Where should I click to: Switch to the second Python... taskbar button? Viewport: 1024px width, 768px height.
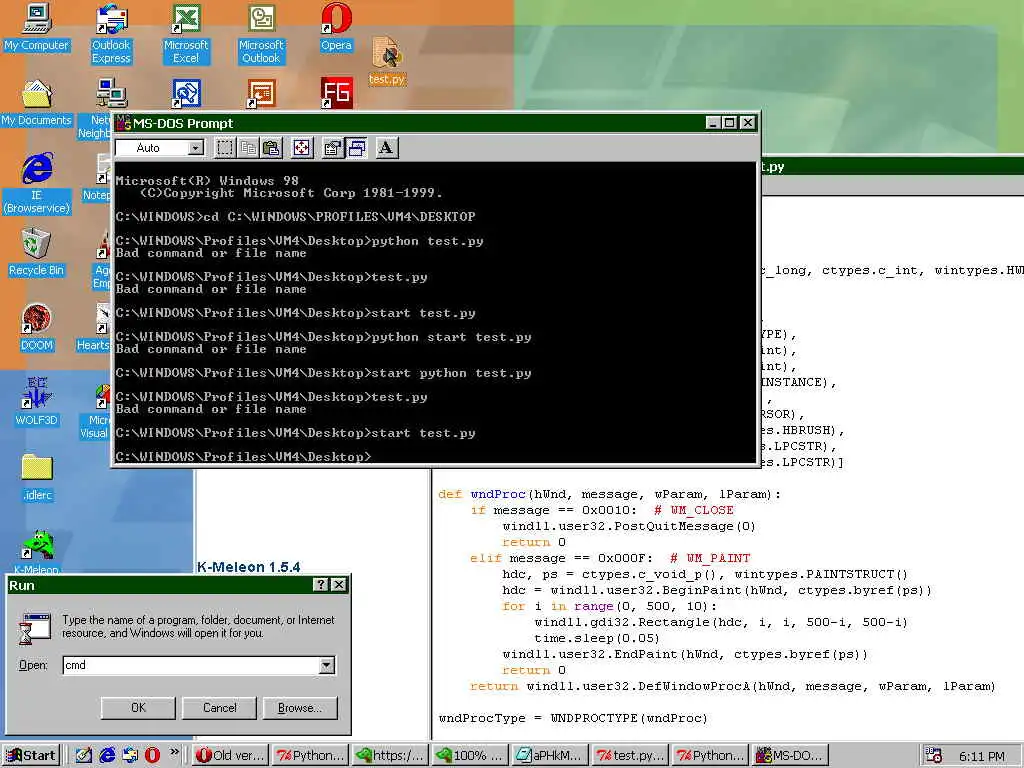click(x=711, y=756)
